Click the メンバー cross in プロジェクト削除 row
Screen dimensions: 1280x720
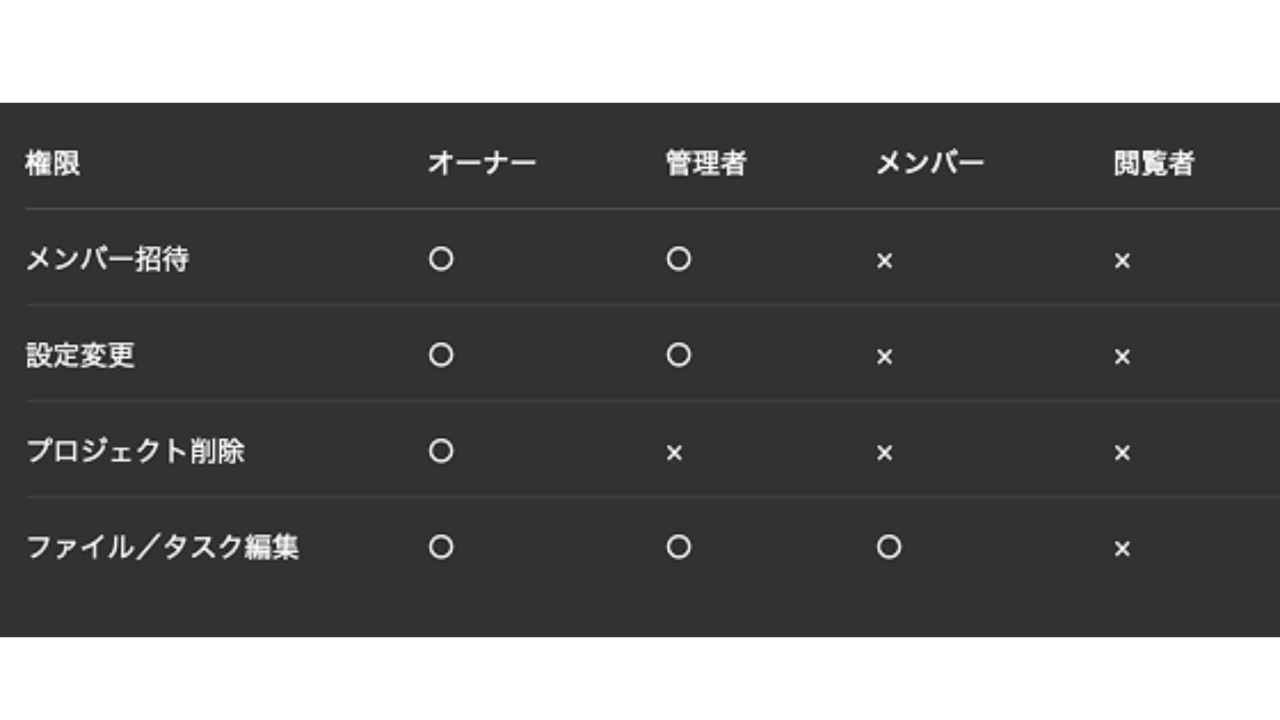point(884,453)
